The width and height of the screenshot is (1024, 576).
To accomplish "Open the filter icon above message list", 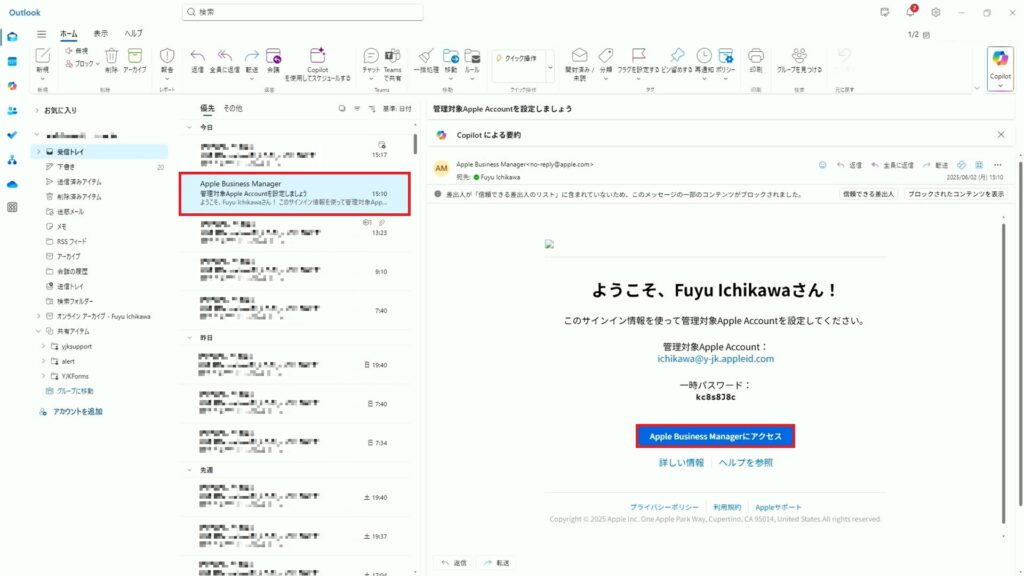I will click(x=357, y=108).
